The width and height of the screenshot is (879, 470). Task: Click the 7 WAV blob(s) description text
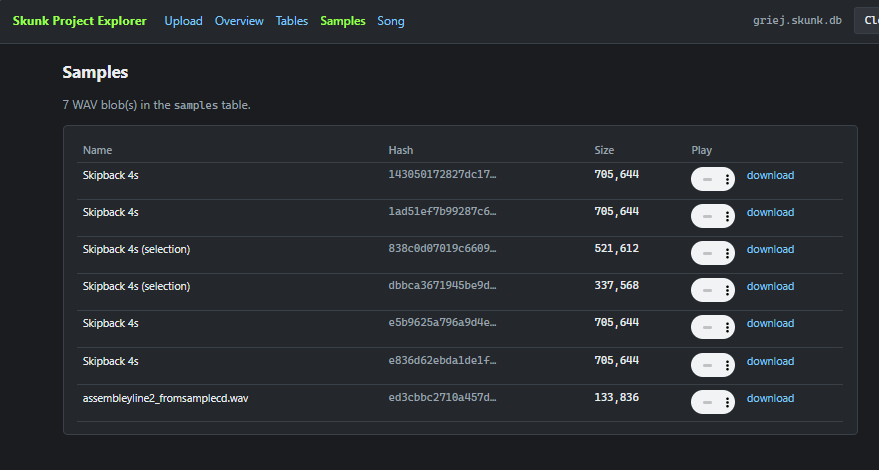(x=156, y=105)
